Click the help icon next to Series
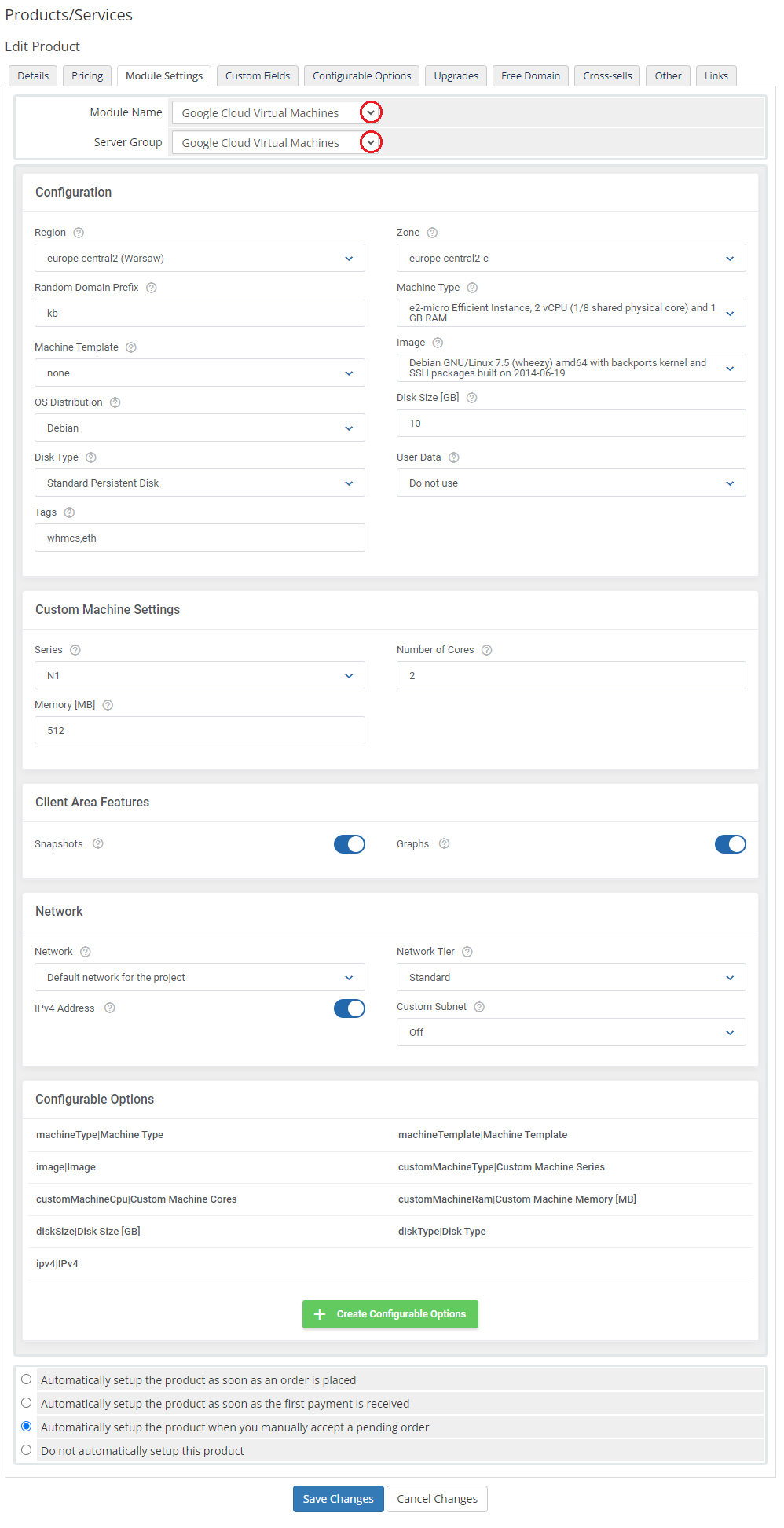Image resolution: width=784 pixels, height=1528 pixels. coord(75,650)
